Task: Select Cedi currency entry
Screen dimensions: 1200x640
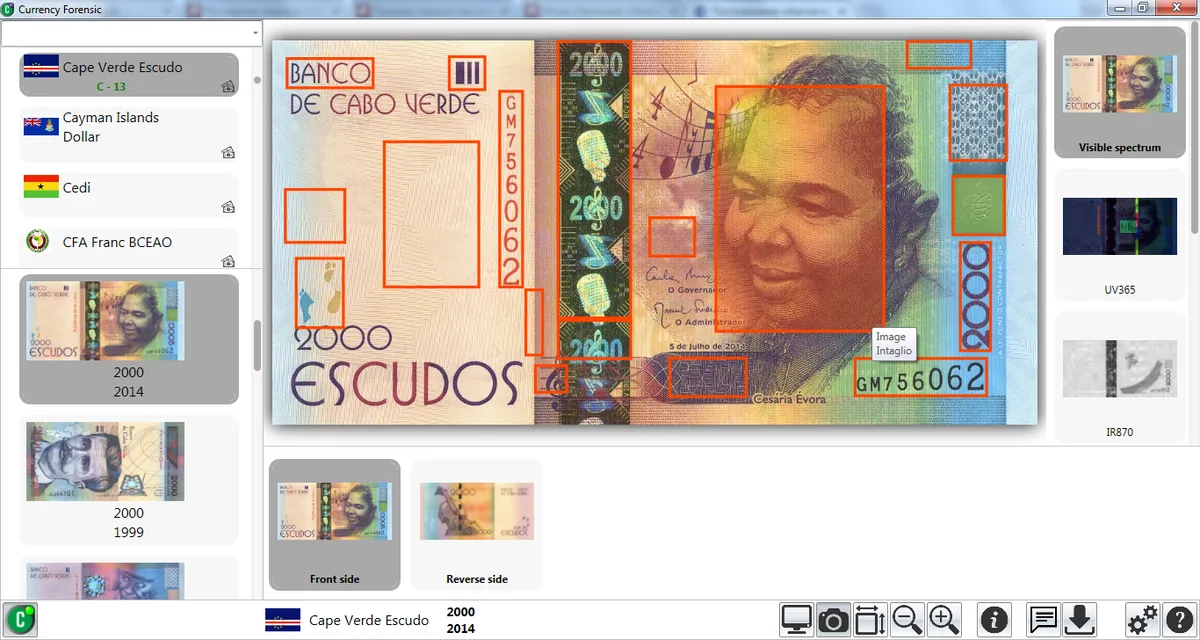Action: pyautogui.click(x=129, y=195)
